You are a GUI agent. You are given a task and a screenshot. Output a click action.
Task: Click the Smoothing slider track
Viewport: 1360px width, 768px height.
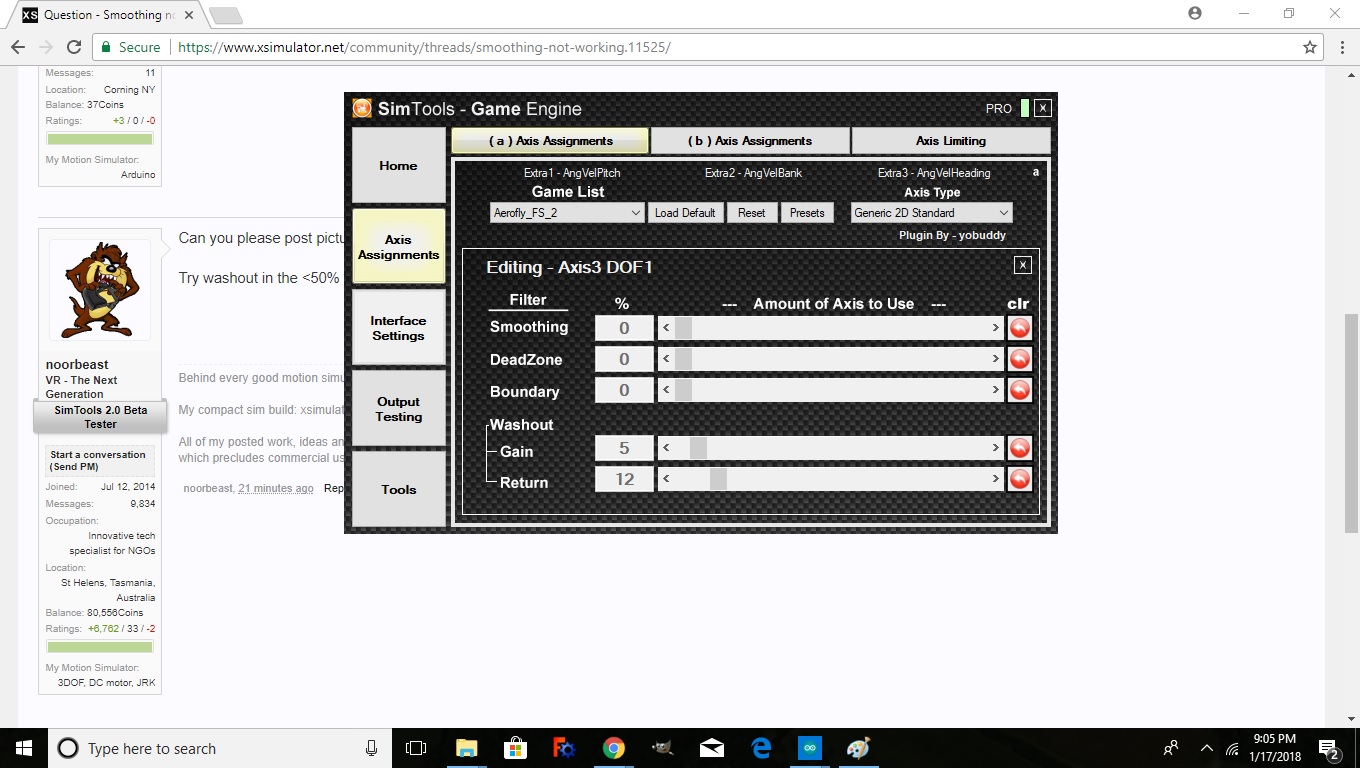[831, 327]
